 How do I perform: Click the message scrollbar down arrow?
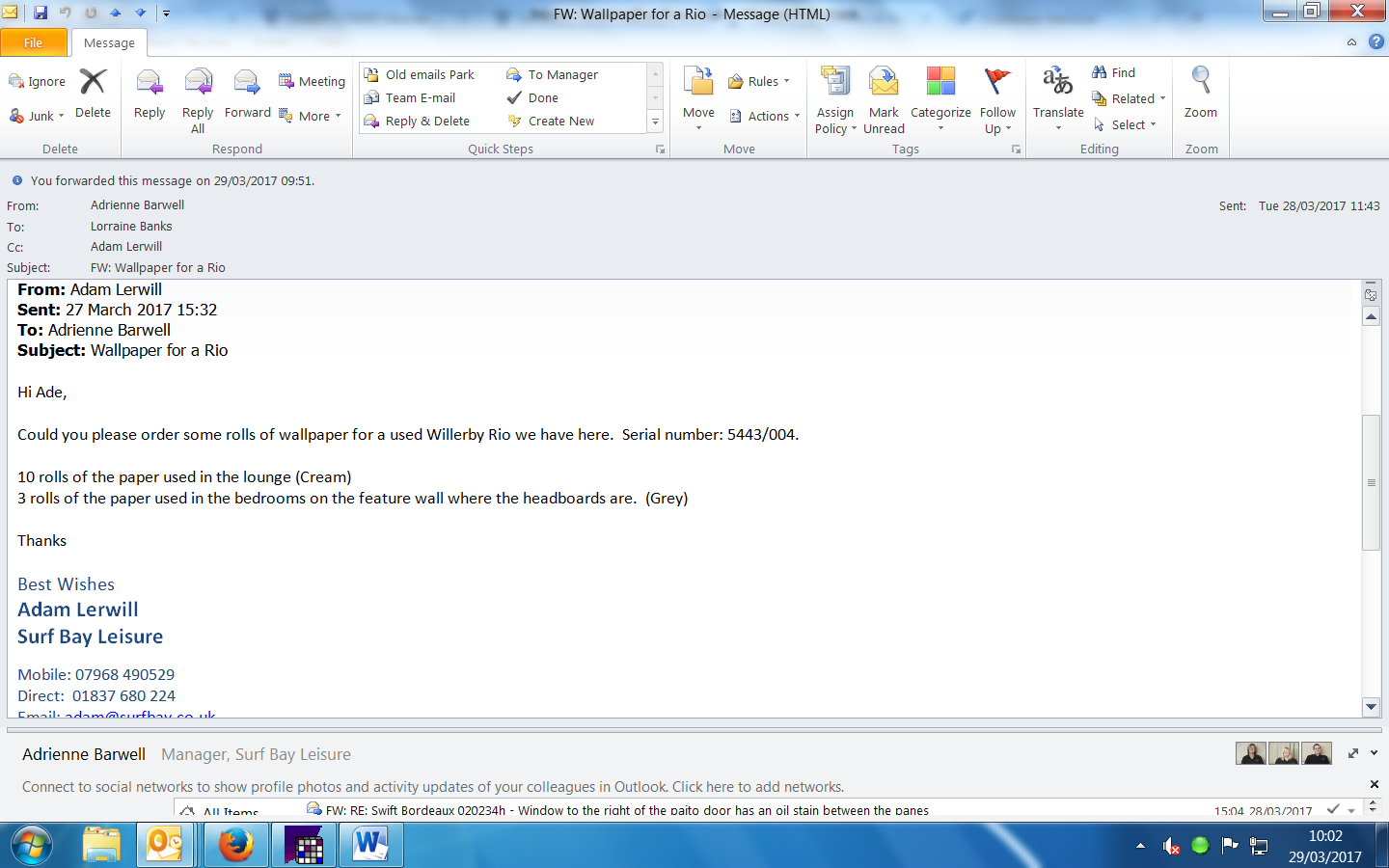click(x=1371, y=707)
